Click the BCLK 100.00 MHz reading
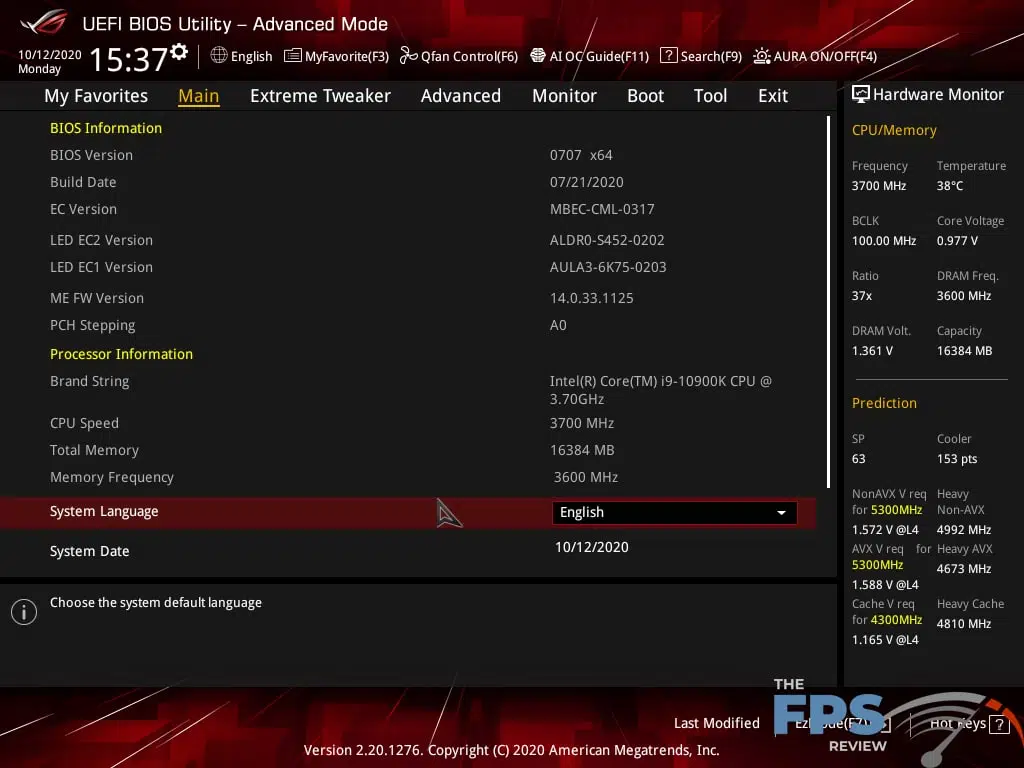Viewport: 1024px width, 768px height. pyautogui.click(x=884, y=241)
